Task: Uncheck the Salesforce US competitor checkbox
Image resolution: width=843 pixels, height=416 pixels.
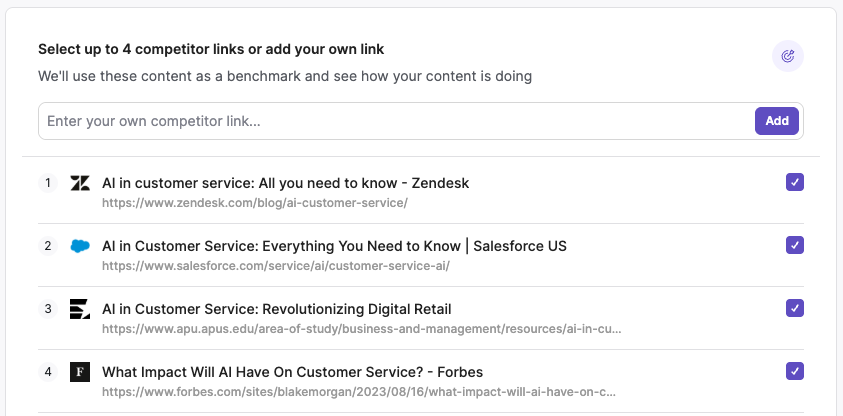Action: point(795,245)
